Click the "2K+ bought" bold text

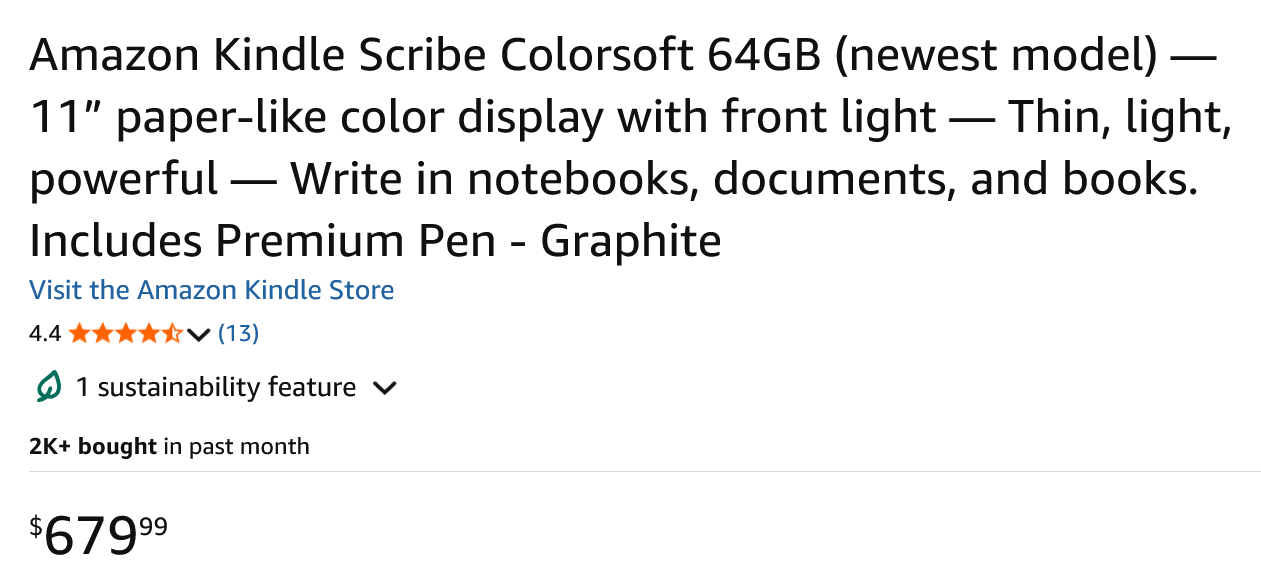[93, 446]
